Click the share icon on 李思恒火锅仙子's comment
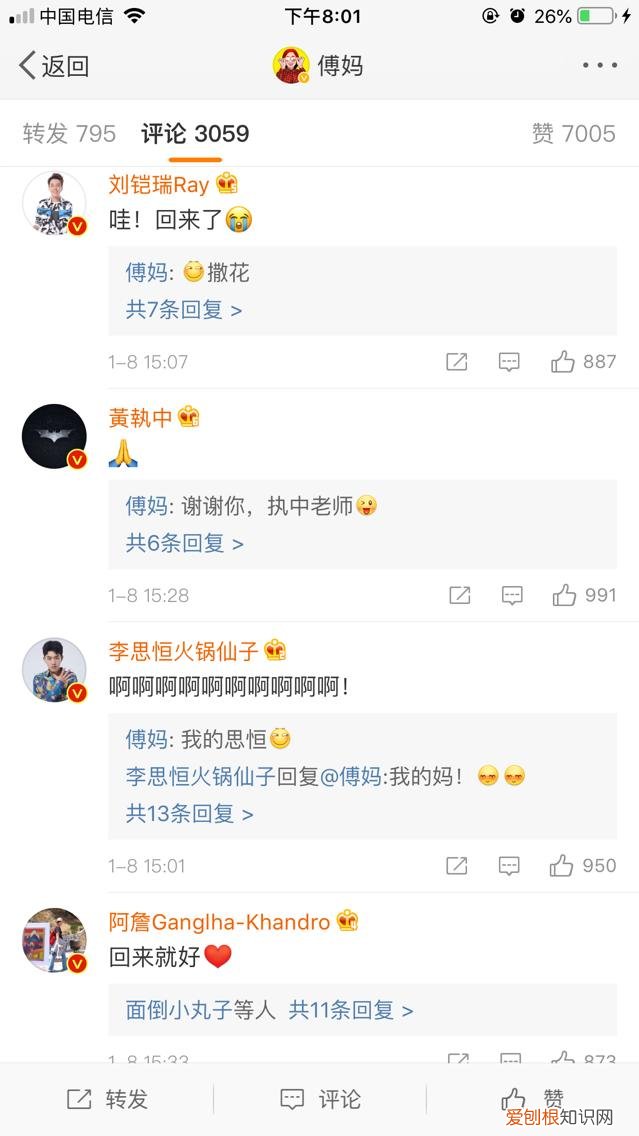This screenshot has height=1136, width=639. [456, 865]
